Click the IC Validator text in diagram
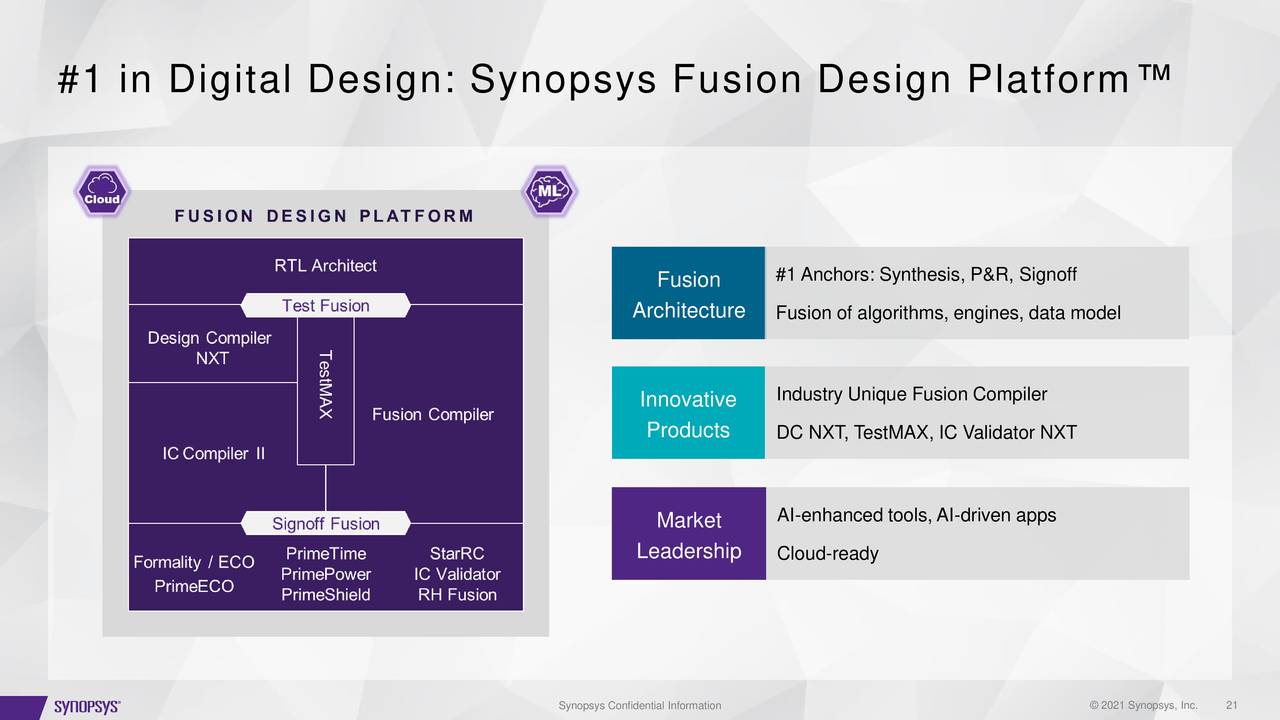The width and height of the screenshot is (1280, 720). click(x=457, y=574)
